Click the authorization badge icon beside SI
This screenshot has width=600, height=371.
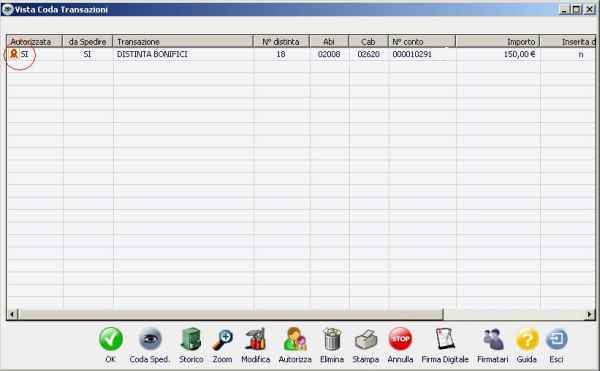[14, 54]
